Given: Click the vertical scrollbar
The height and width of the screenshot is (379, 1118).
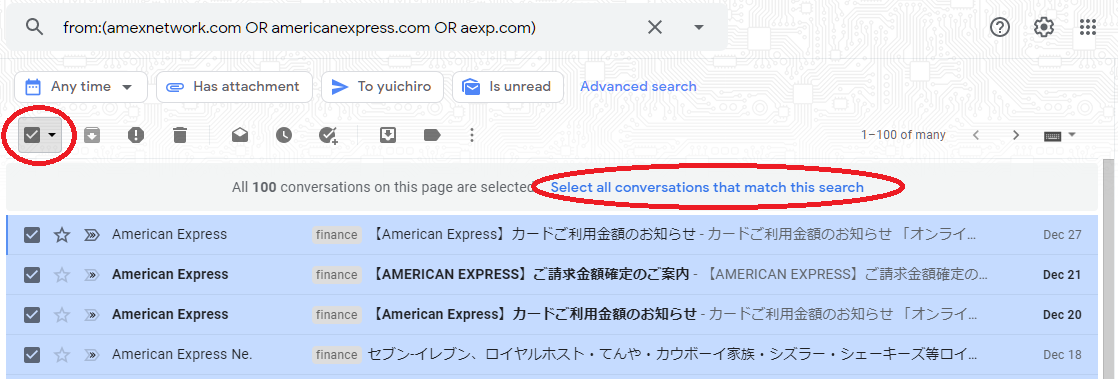Looking at the screenshot, I should 1109,269.
